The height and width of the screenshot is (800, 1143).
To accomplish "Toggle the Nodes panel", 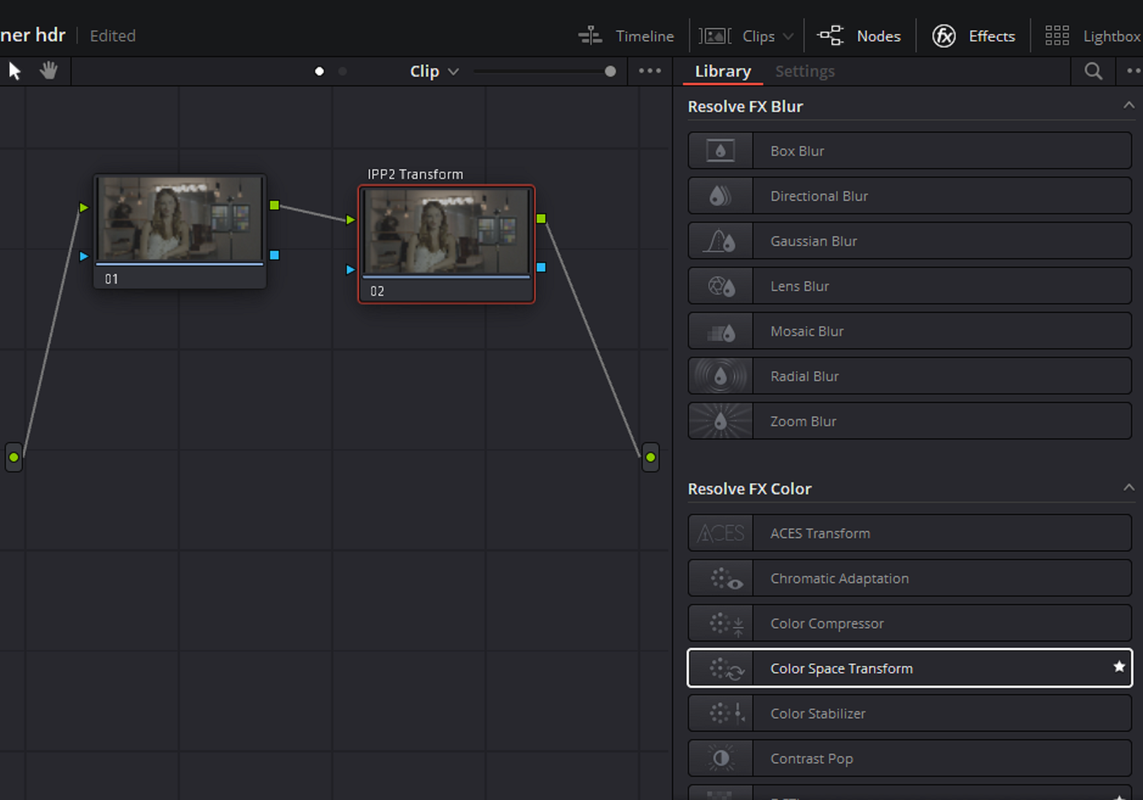I will point(859,36).
